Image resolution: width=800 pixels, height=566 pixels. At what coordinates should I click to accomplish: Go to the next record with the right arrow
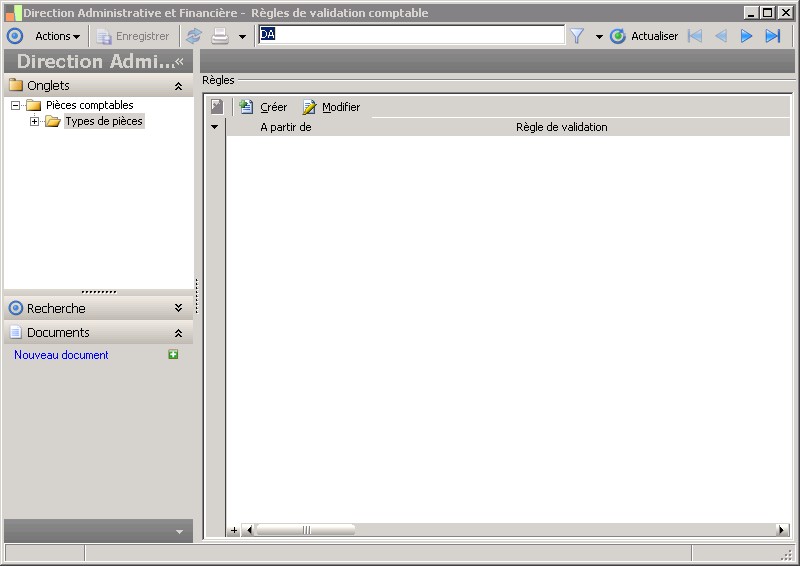(746, 36)
